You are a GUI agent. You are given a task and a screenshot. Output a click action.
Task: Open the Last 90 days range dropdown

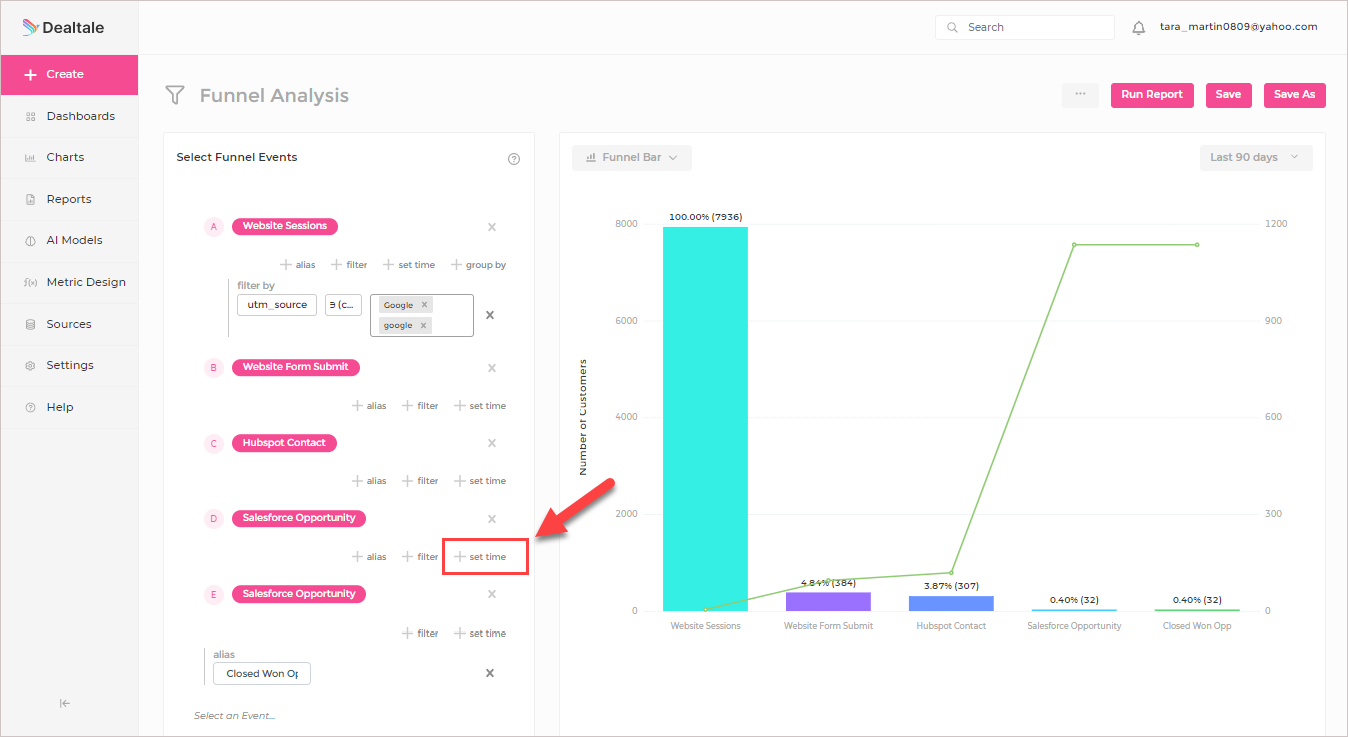(x=1256, y=158)
